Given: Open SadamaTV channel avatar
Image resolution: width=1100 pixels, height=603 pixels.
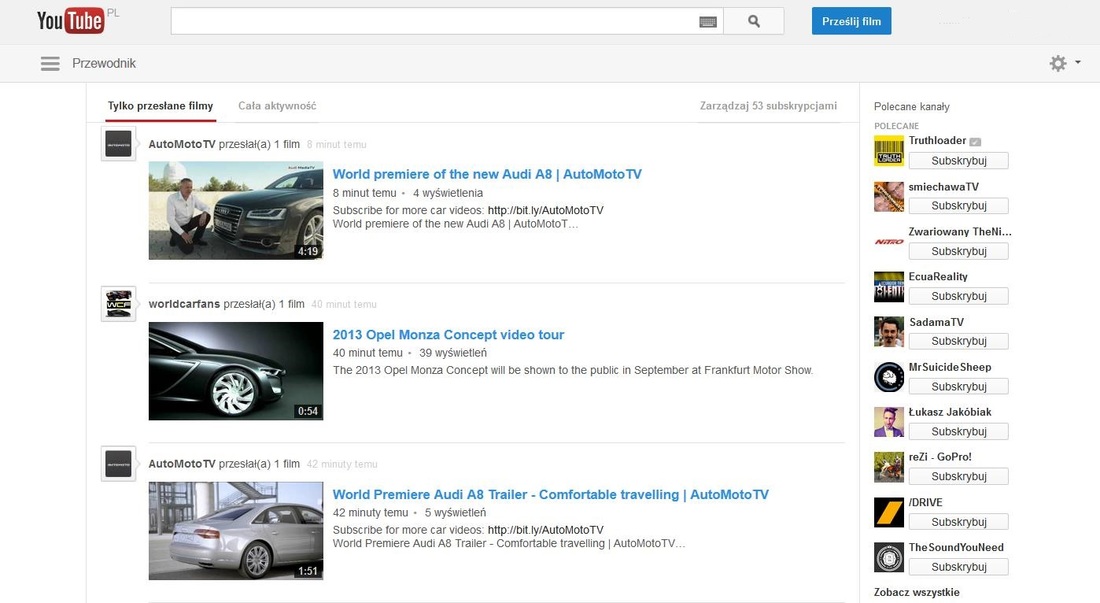Looking at the screenshot, I should [x=889, y=332].
